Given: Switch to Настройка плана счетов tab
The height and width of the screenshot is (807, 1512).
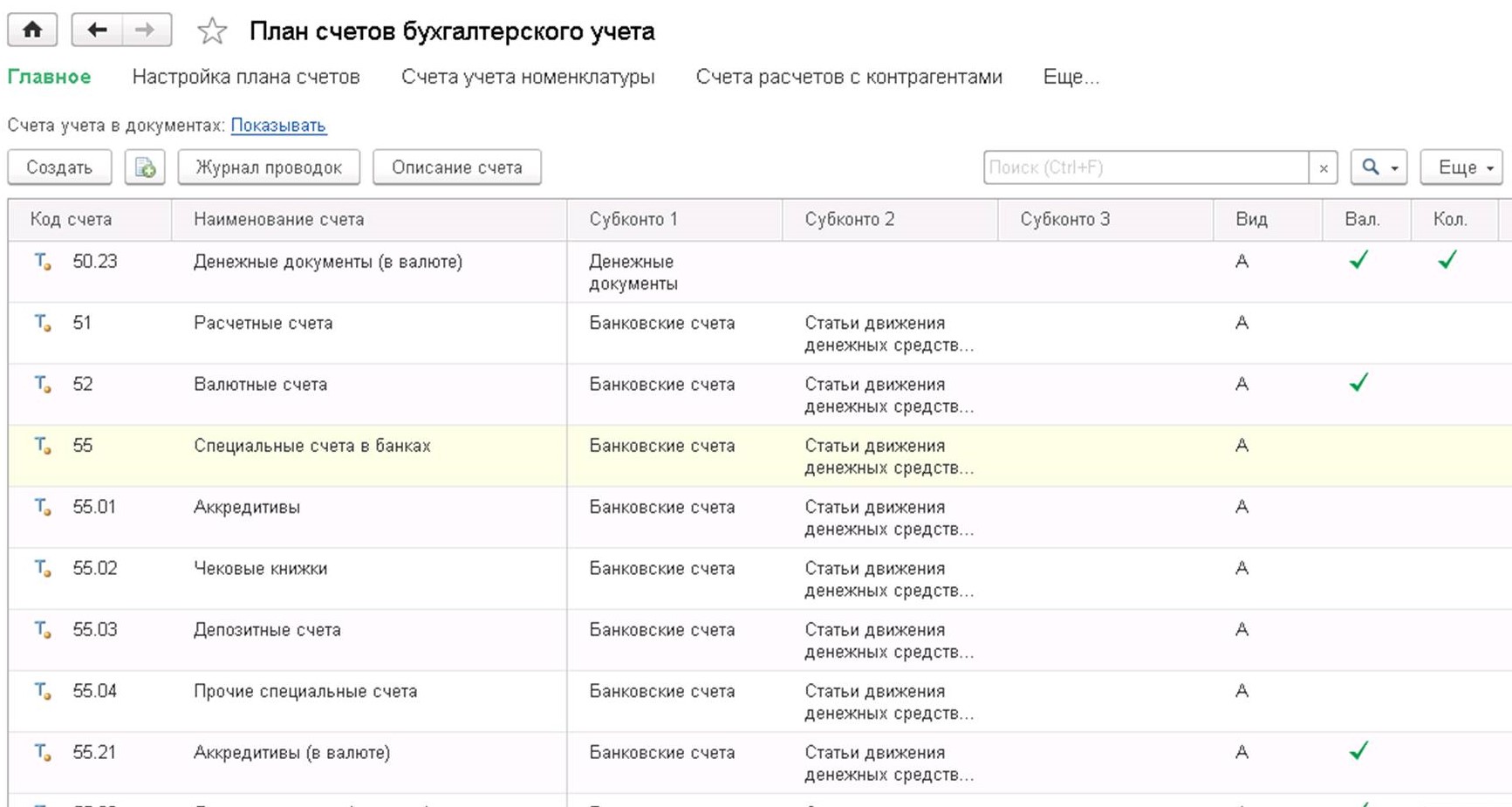Looking at the screenshot, I should pos(246,77).
